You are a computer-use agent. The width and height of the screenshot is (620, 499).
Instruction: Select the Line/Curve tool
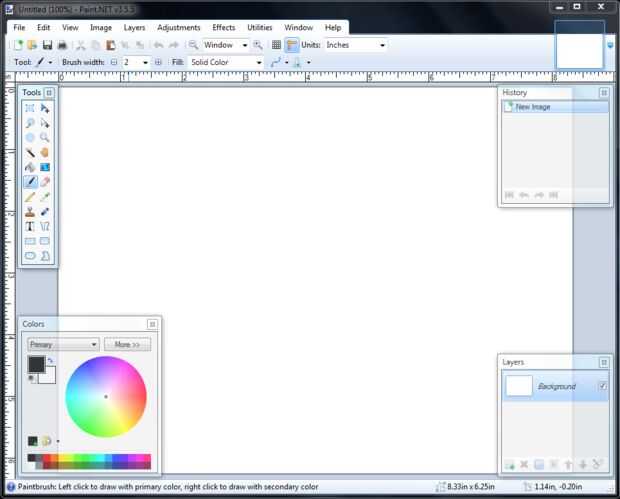(x=45, y=226)
